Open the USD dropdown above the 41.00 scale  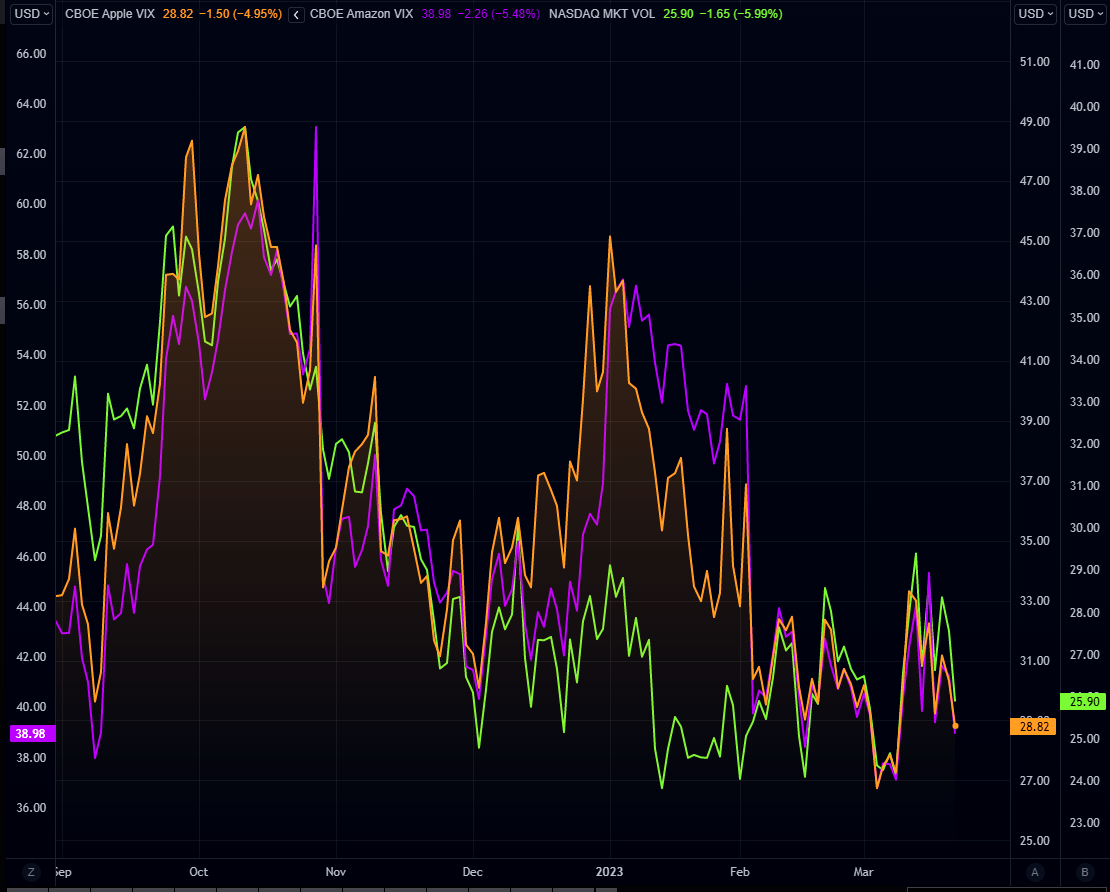1086,13
